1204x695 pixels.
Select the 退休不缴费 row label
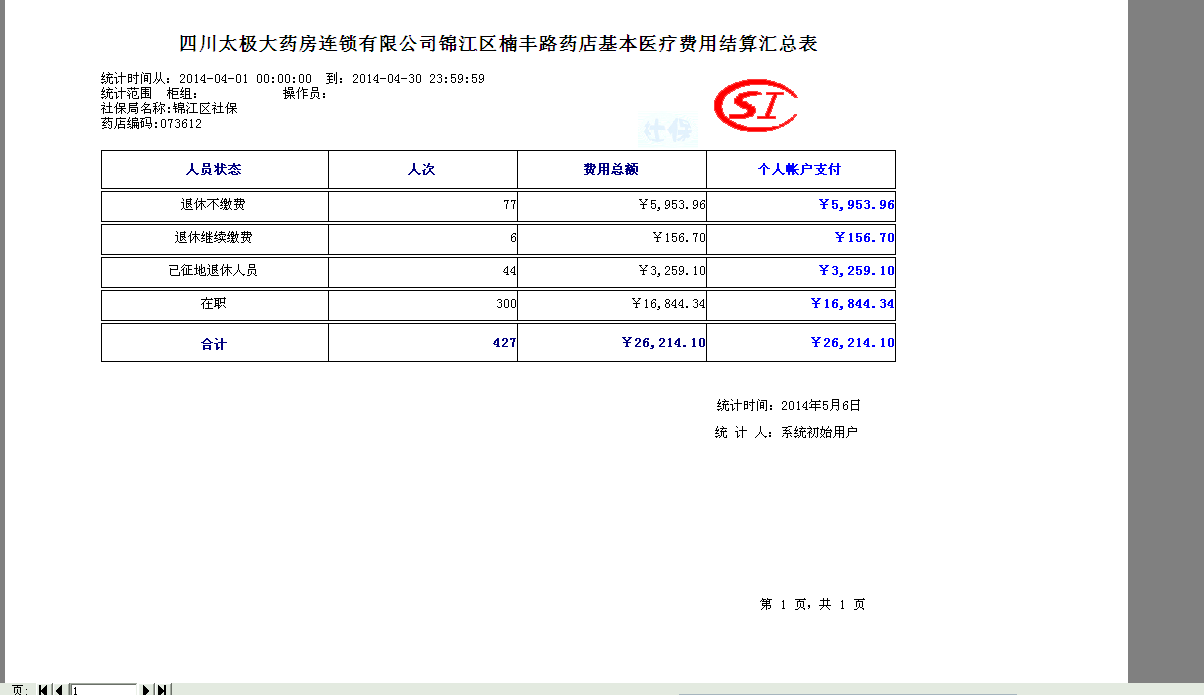coord(214,206)
